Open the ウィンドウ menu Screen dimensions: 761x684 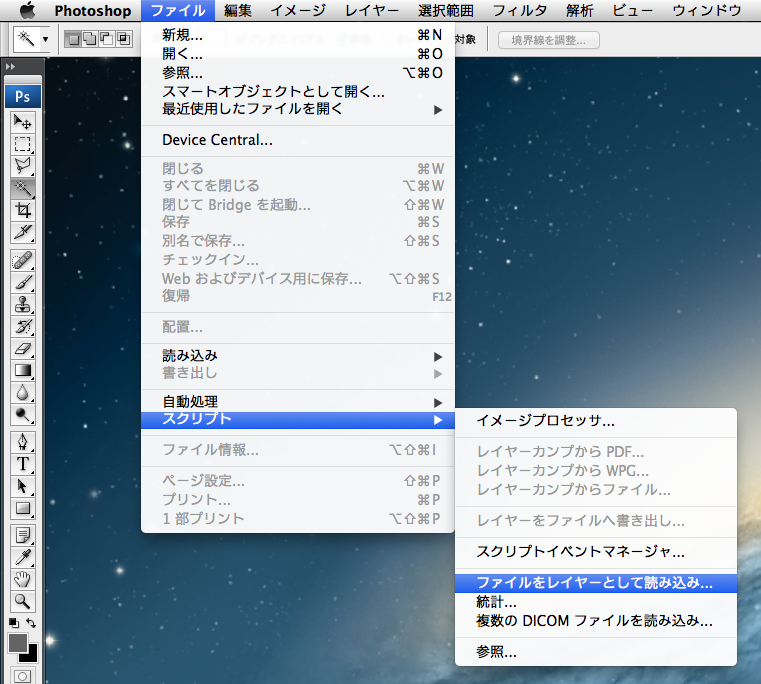point(707,11)
